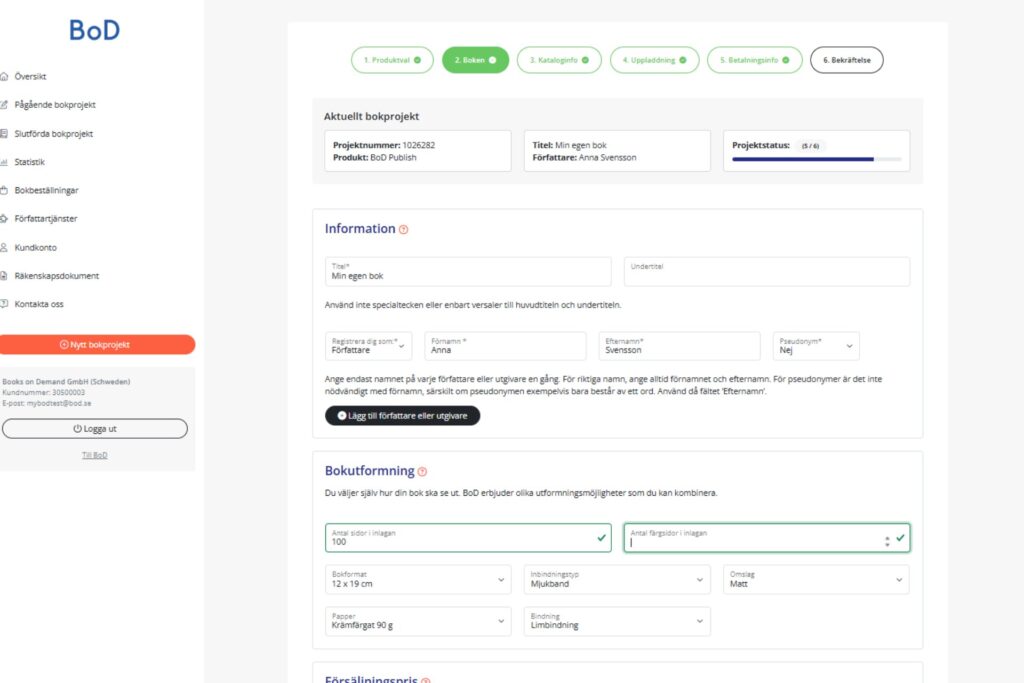Open the Inbindningstyp dropdown
Image resolution: width=1024 pixels, height=683 pixels.
point(617,580)
